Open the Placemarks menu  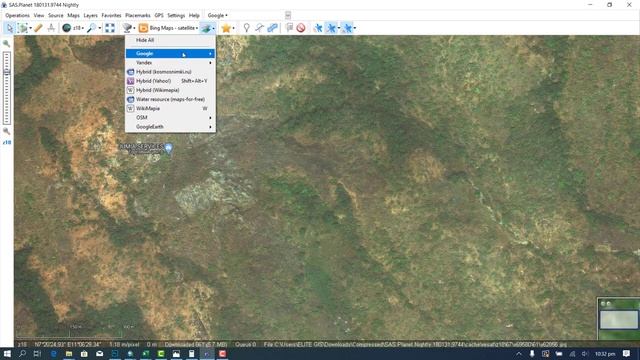[138, 16]
